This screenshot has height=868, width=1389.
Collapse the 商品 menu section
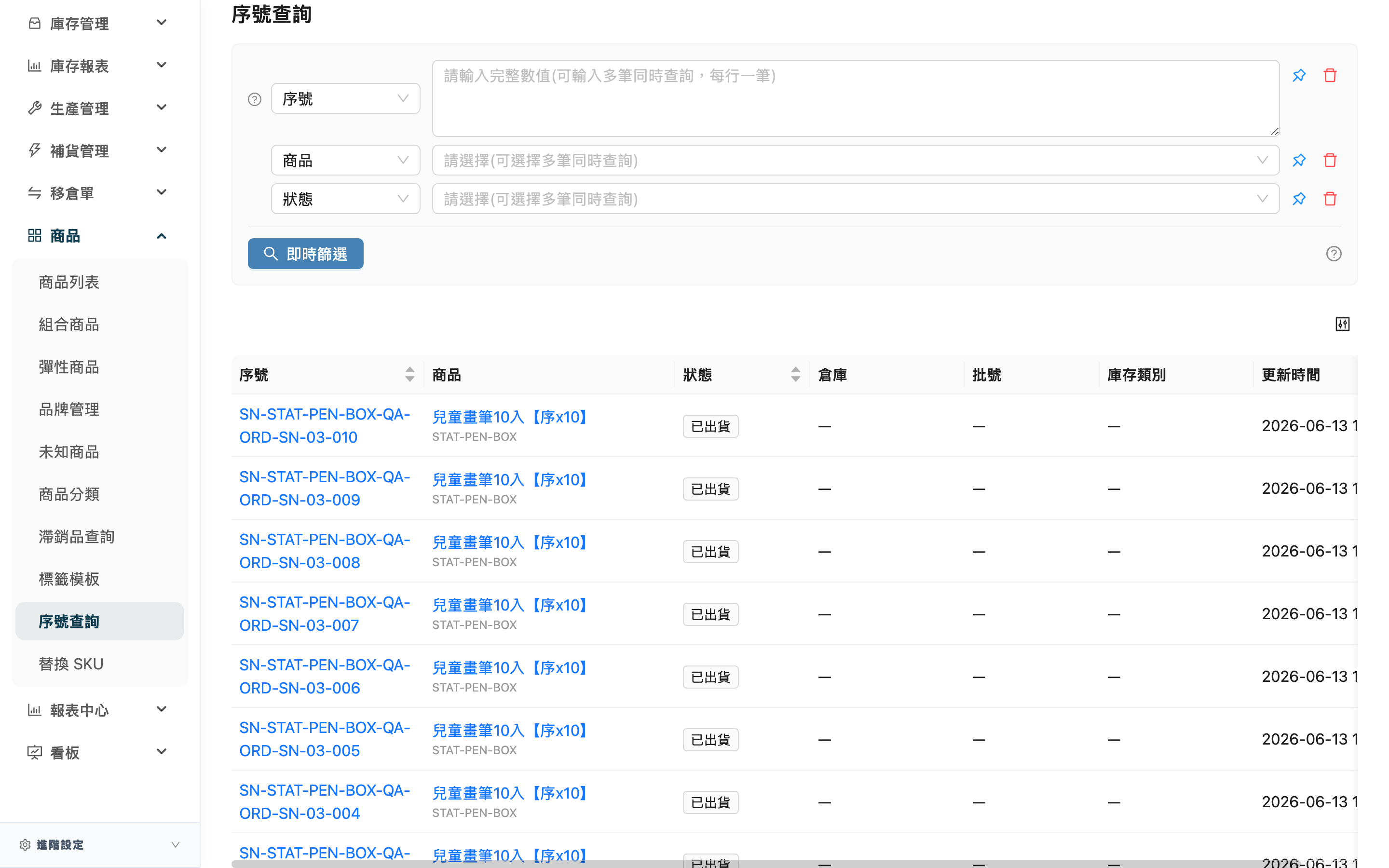tap(161, 236)
